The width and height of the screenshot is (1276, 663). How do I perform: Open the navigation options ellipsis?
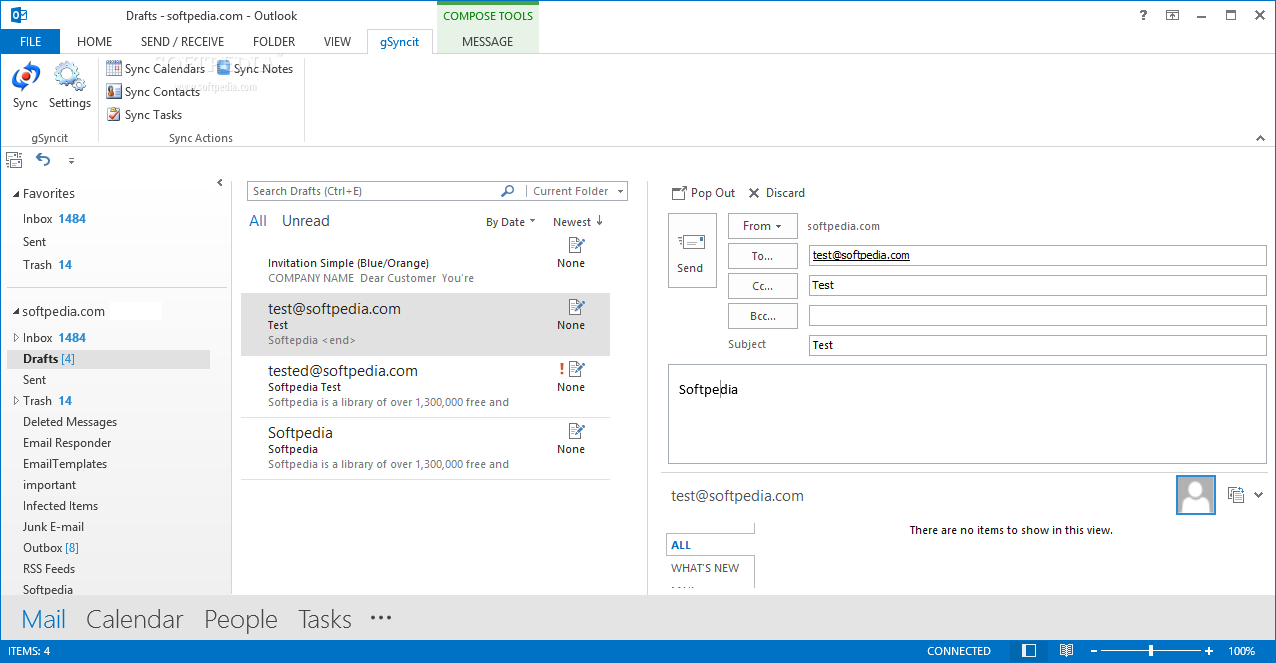tap(381, 618)
